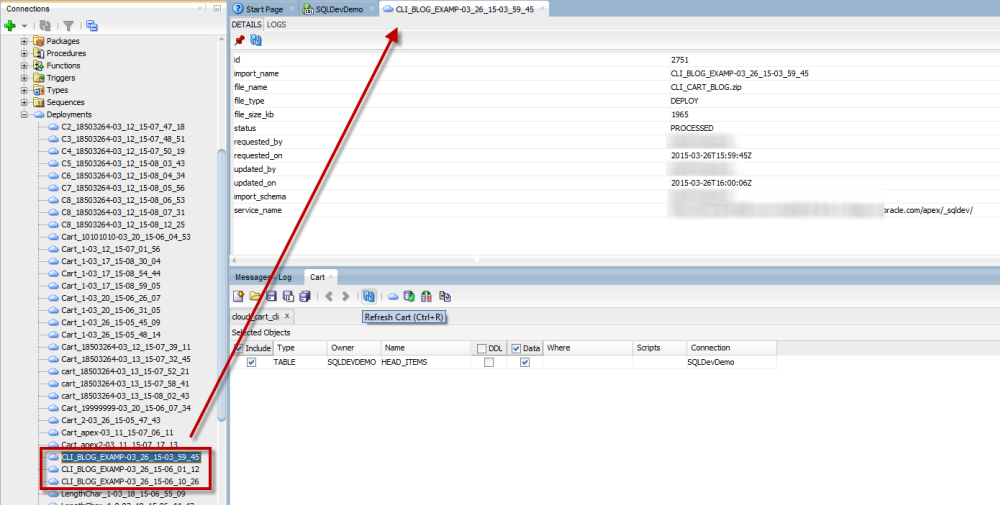Viewport: 1000px width, 505px height.
Task: Click the green plus New Connection icon
Action: coord(10,26)
